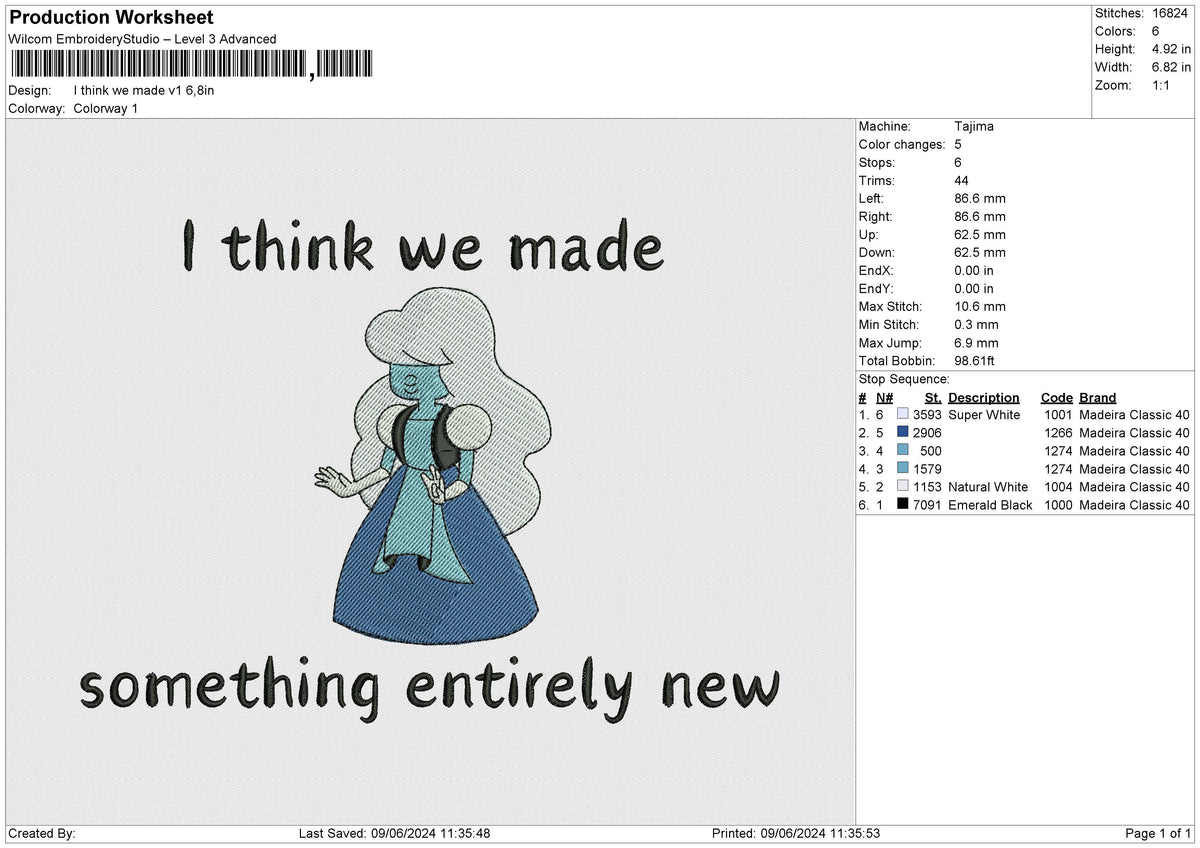Click the barcode under the studio name
Image resolution: width=1200 pixels, height=848 pixels.
point(191,65)
